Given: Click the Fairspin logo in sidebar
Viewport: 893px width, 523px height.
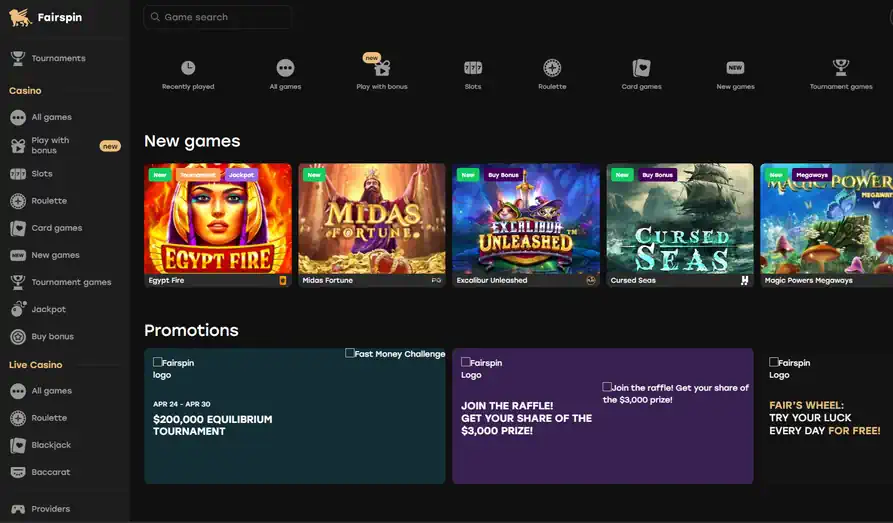Looking at the screenshot, I should pyautogui.click(x=47, y=18).
